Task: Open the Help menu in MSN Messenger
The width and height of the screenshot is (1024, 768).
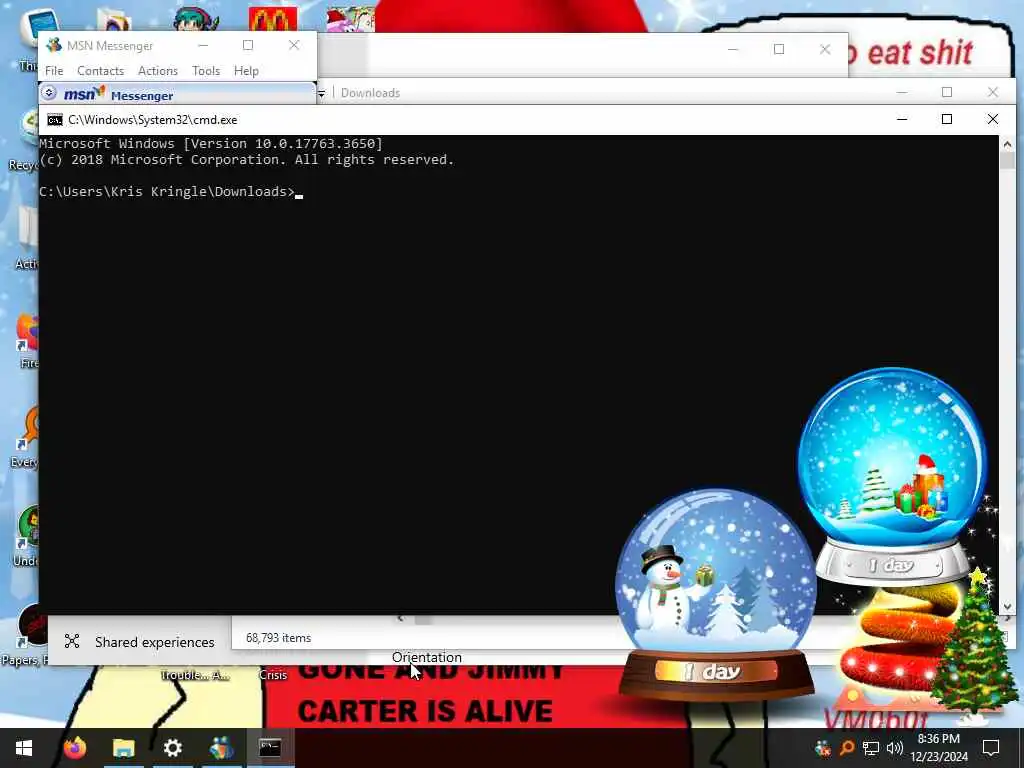Action: click(246, 71)
